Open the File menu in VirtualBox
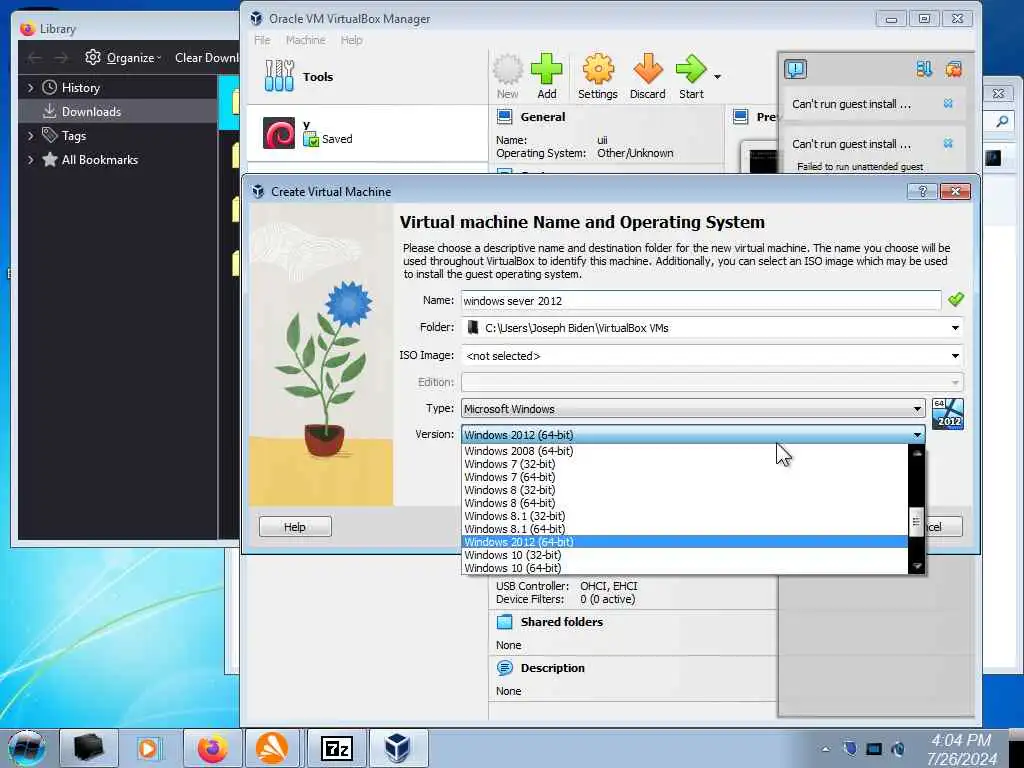This screenshot has height=768, width=1024. (x=263, y=40)
